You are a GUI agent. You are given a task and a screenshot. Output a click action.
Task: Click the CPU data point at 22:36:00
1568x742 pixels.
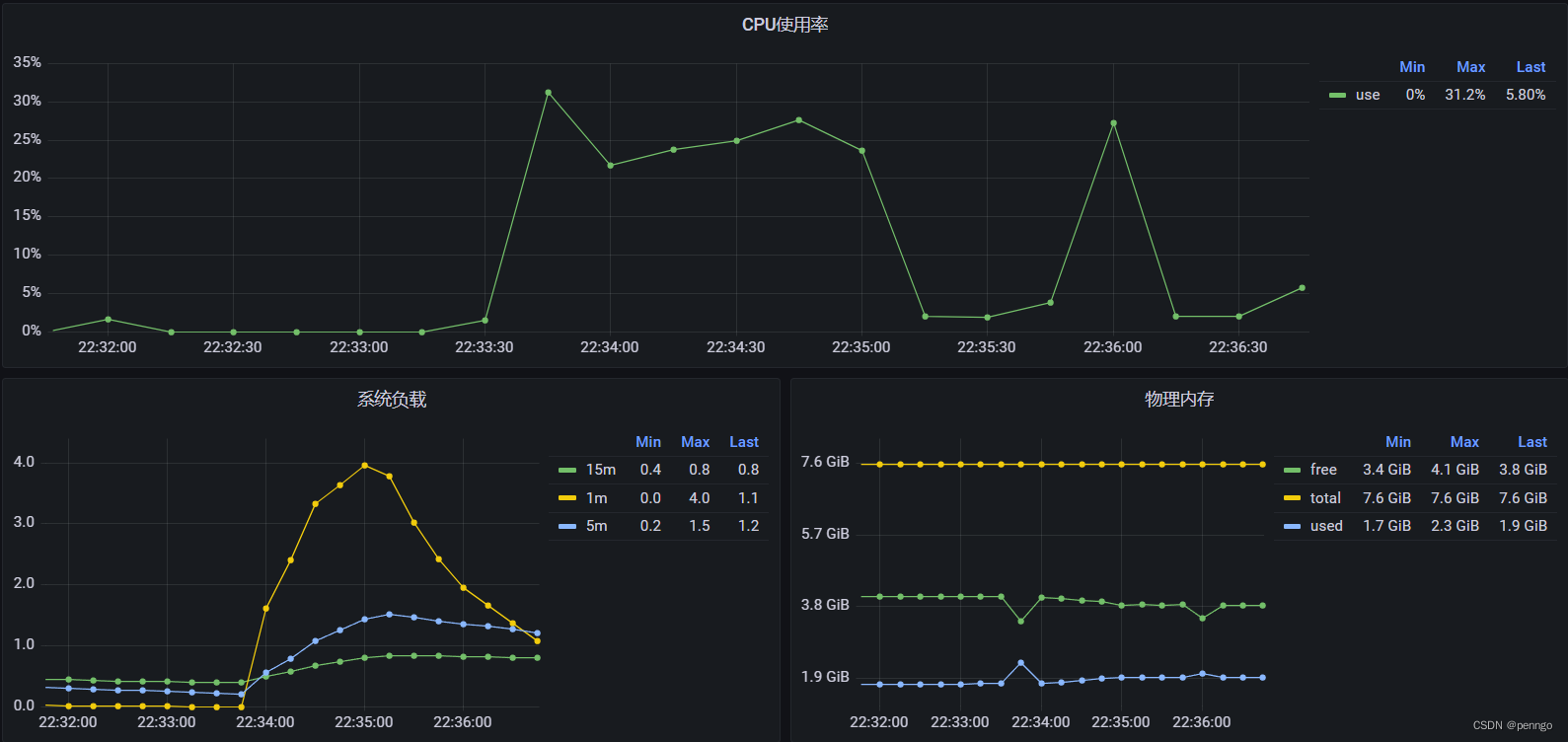click(x=1114, y=123)
